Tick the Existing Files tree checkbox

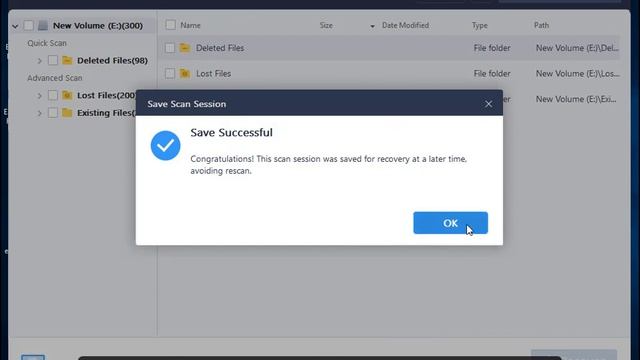tap(53, 113)
